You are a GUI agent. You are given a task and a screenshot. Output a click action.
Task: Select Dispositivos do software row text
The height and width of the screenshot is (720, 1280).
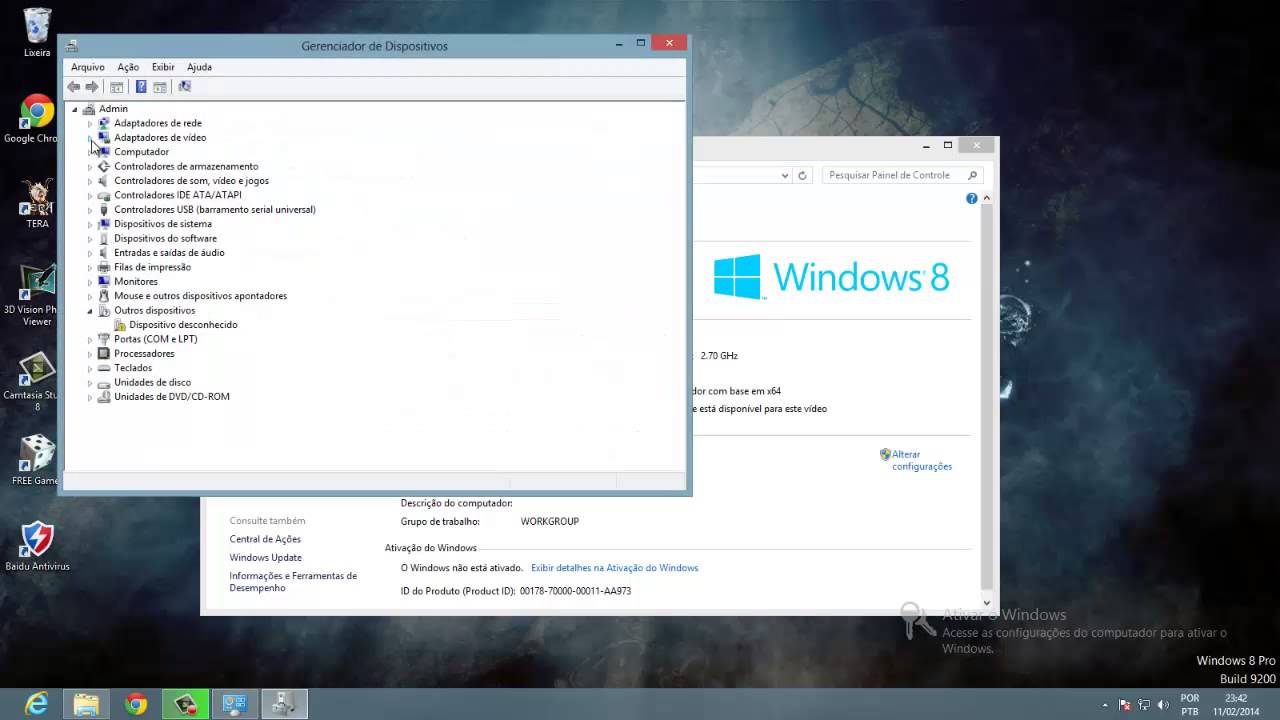tap(165, 238)
